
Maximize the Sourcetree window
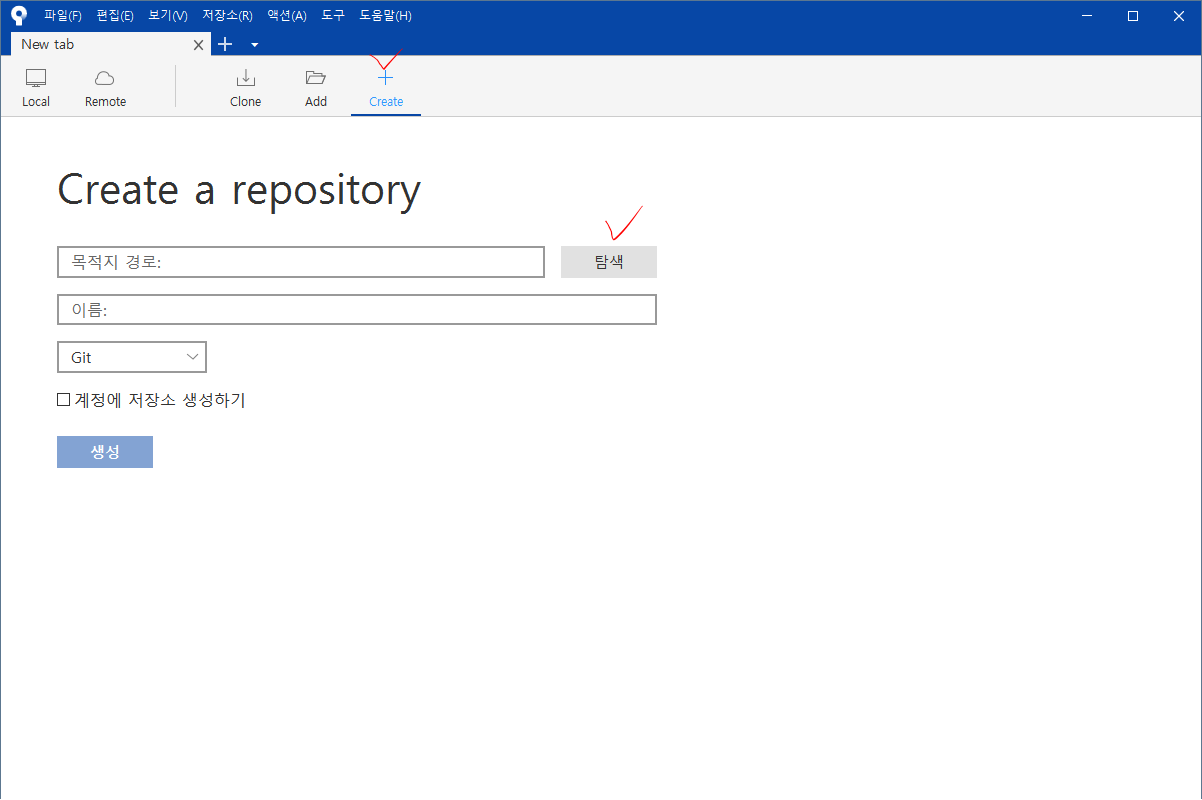pyautogui.click(x=1133, y=15)
